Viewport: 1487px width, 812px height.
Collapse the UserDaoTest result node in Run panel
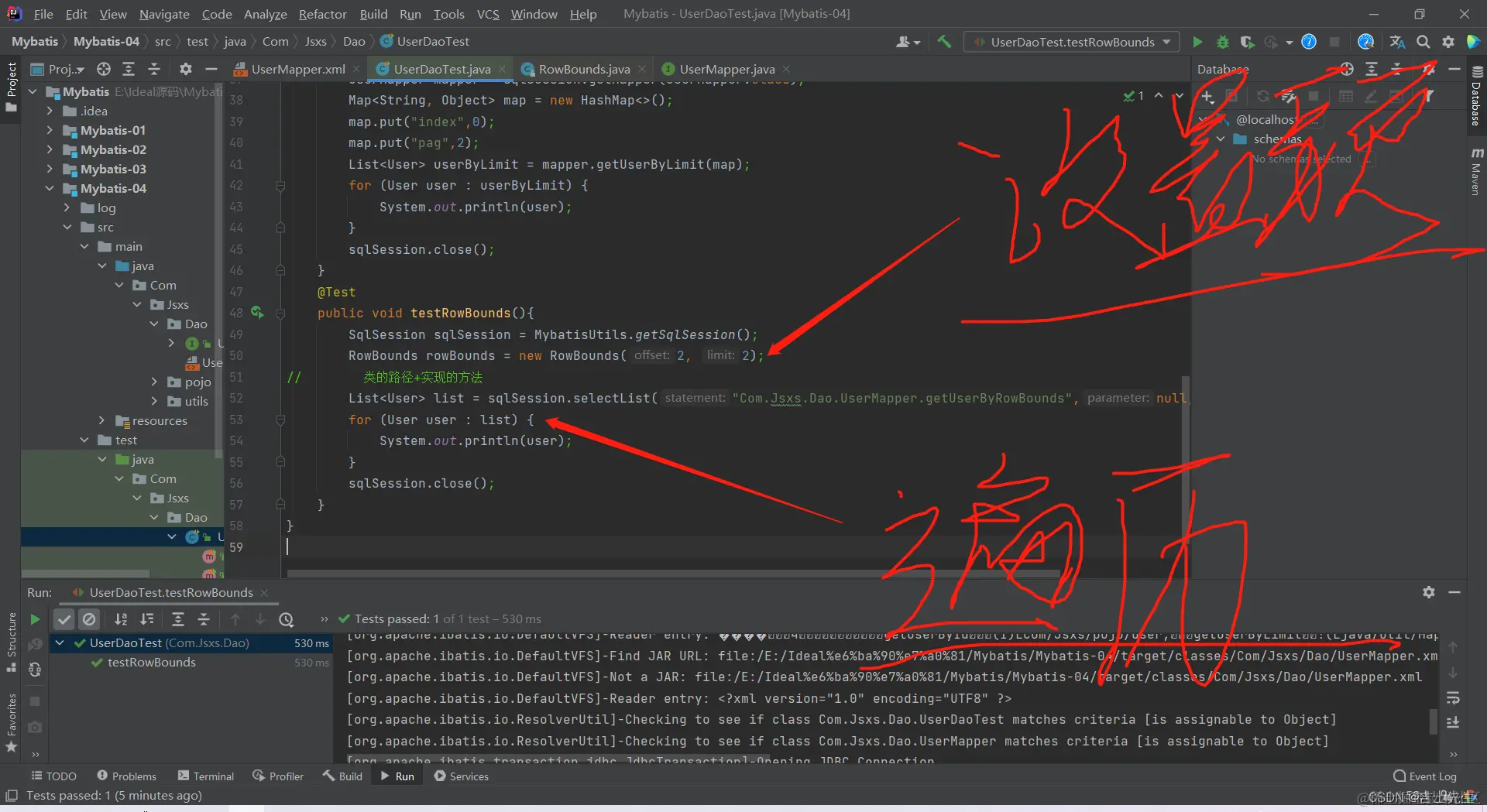point(60,642)
